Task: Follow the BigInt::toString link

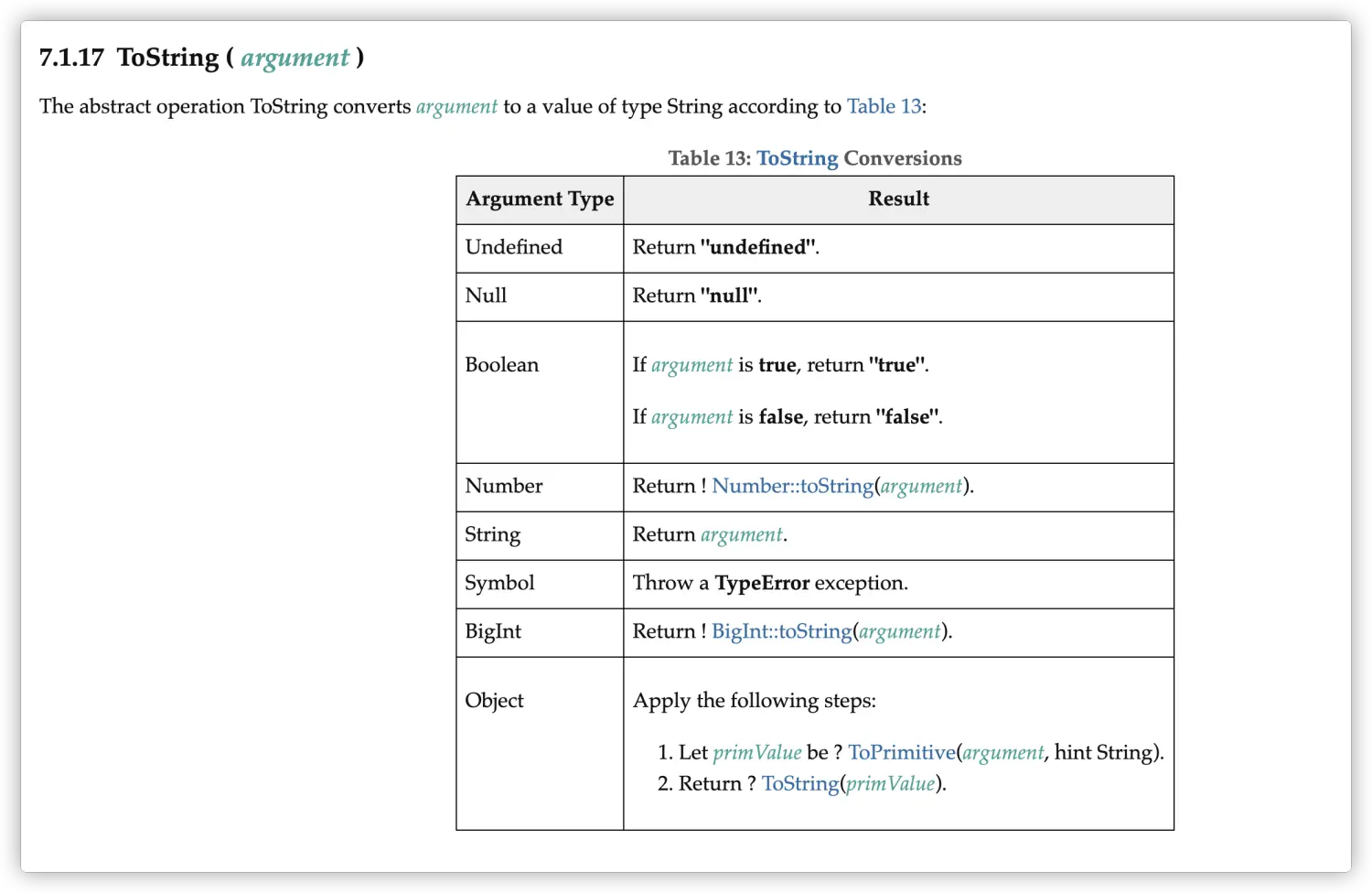Action: (x=781, y=631)
